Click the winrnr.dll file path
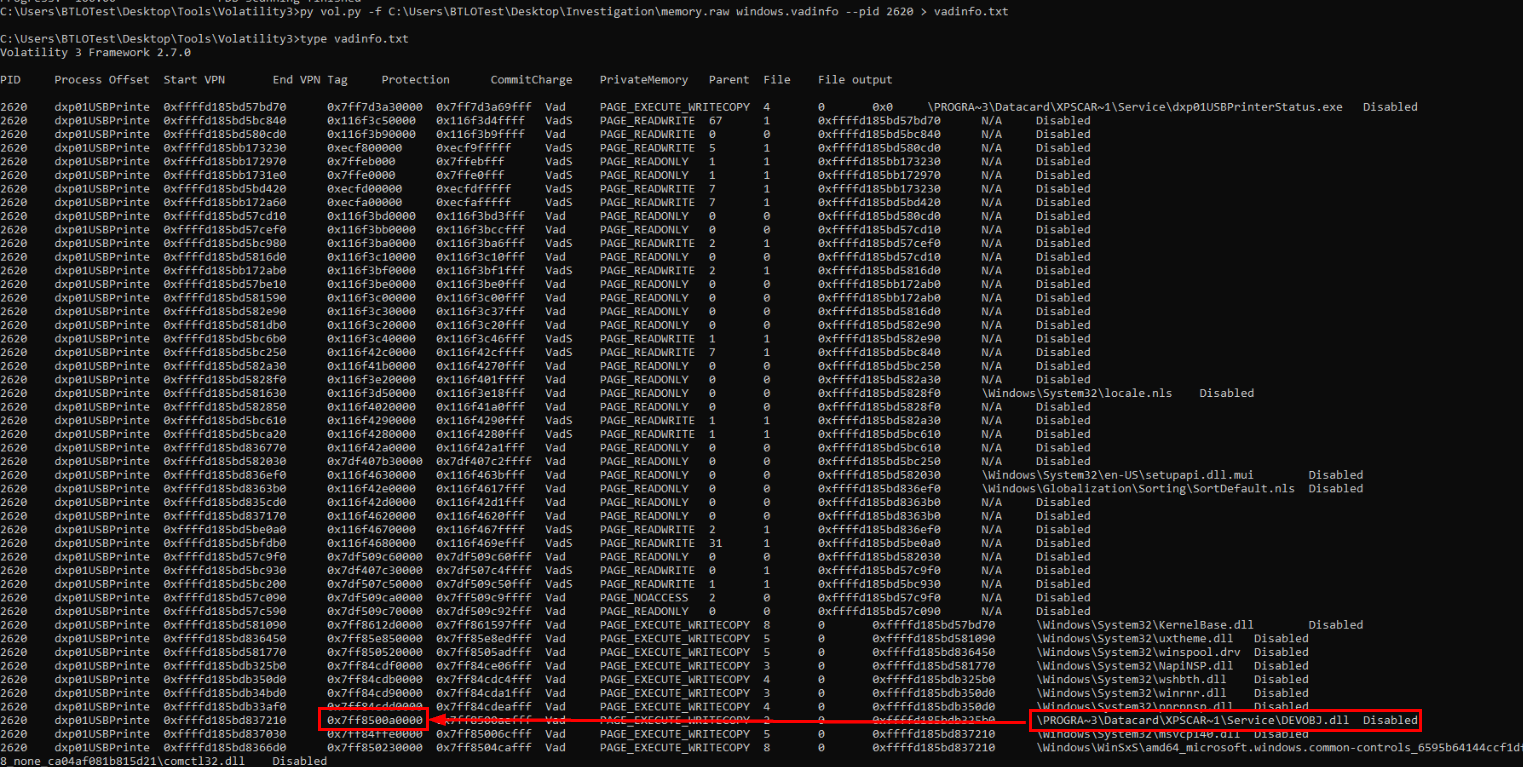The image size is (1523, 767). click(1131, 693)
